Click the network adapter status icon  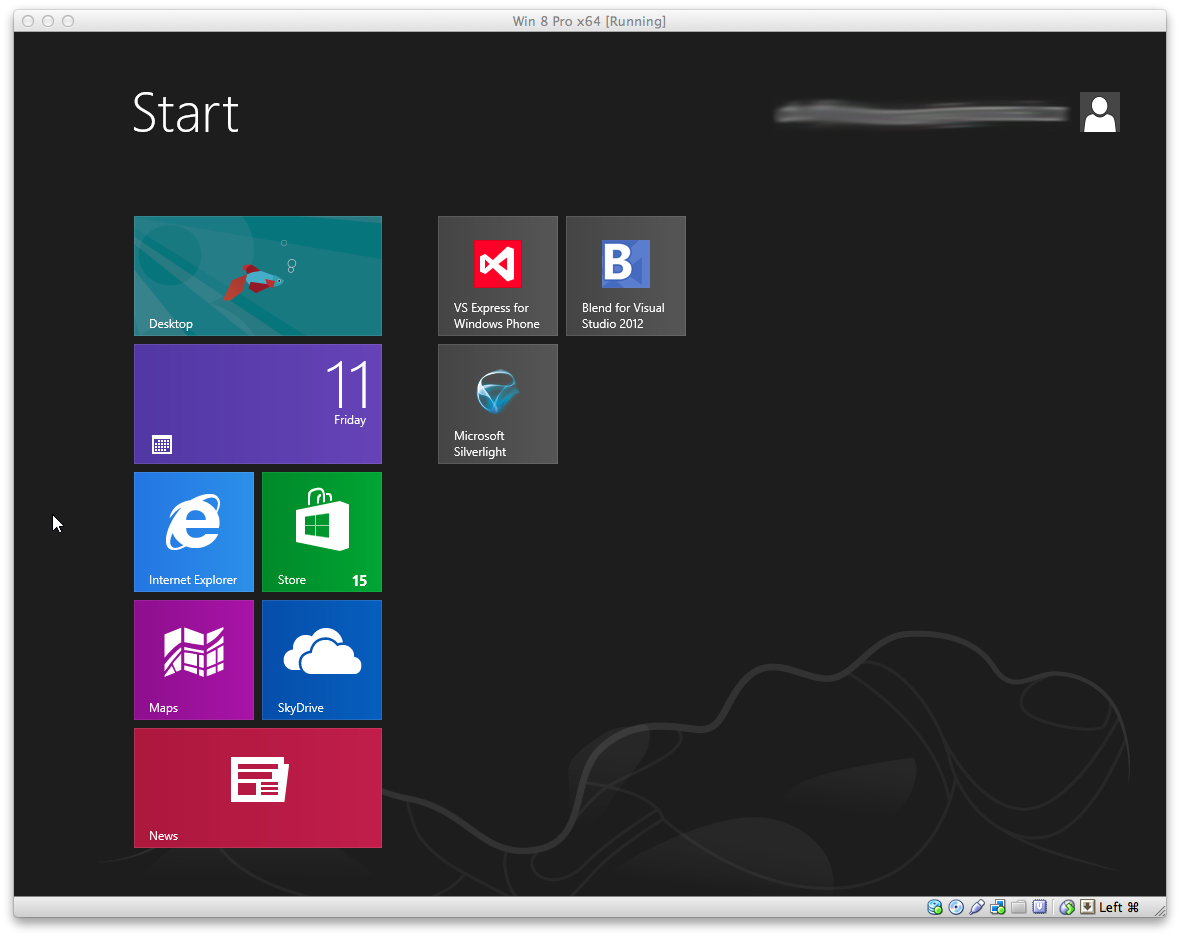[x=998, y=907]
